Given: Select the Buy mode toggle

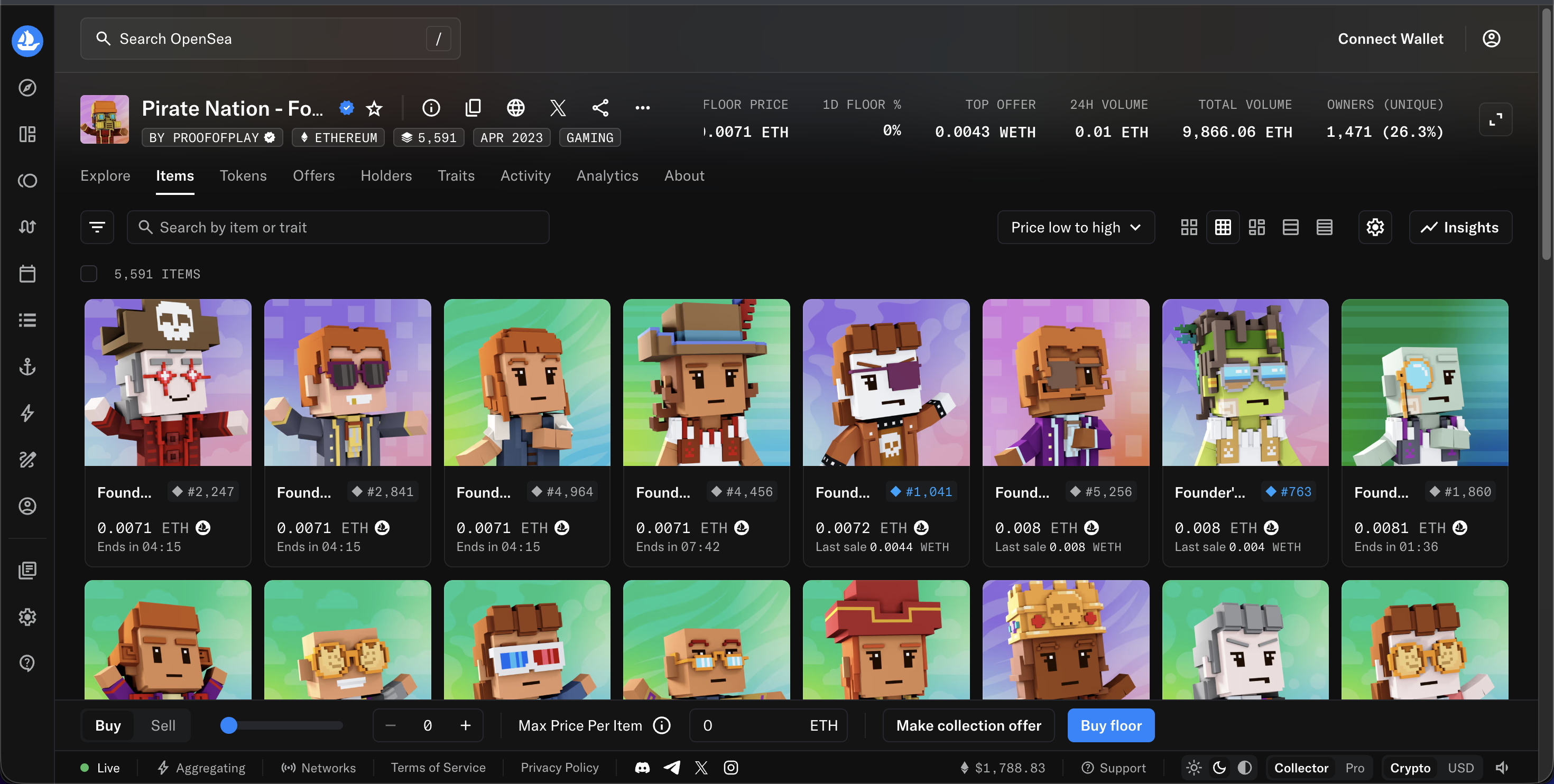Looking at the screenshot, I should (108, 725).
